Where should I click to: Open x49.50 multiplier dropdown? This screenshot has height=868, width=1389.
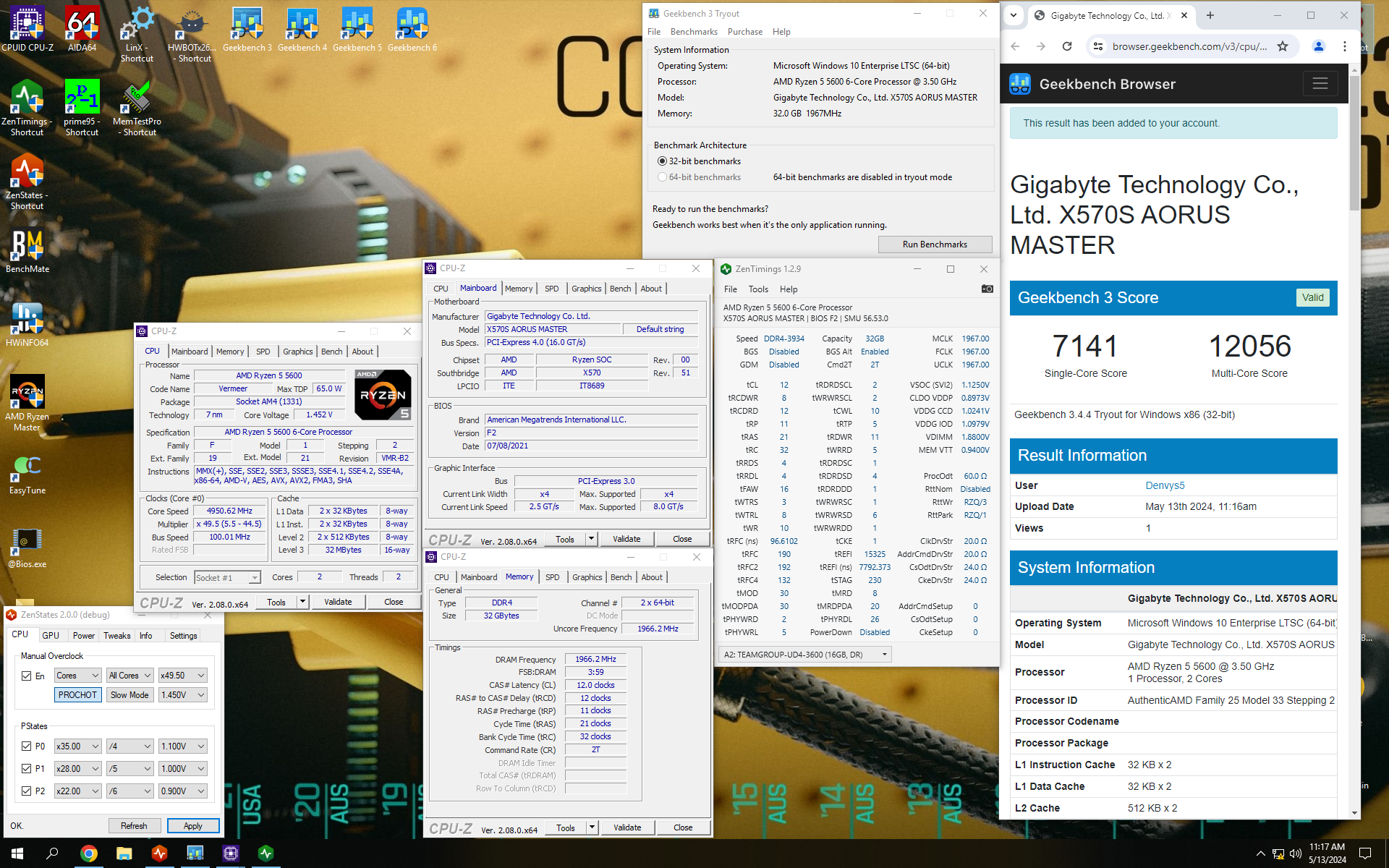pyautogui.click(x=183, y=676)
